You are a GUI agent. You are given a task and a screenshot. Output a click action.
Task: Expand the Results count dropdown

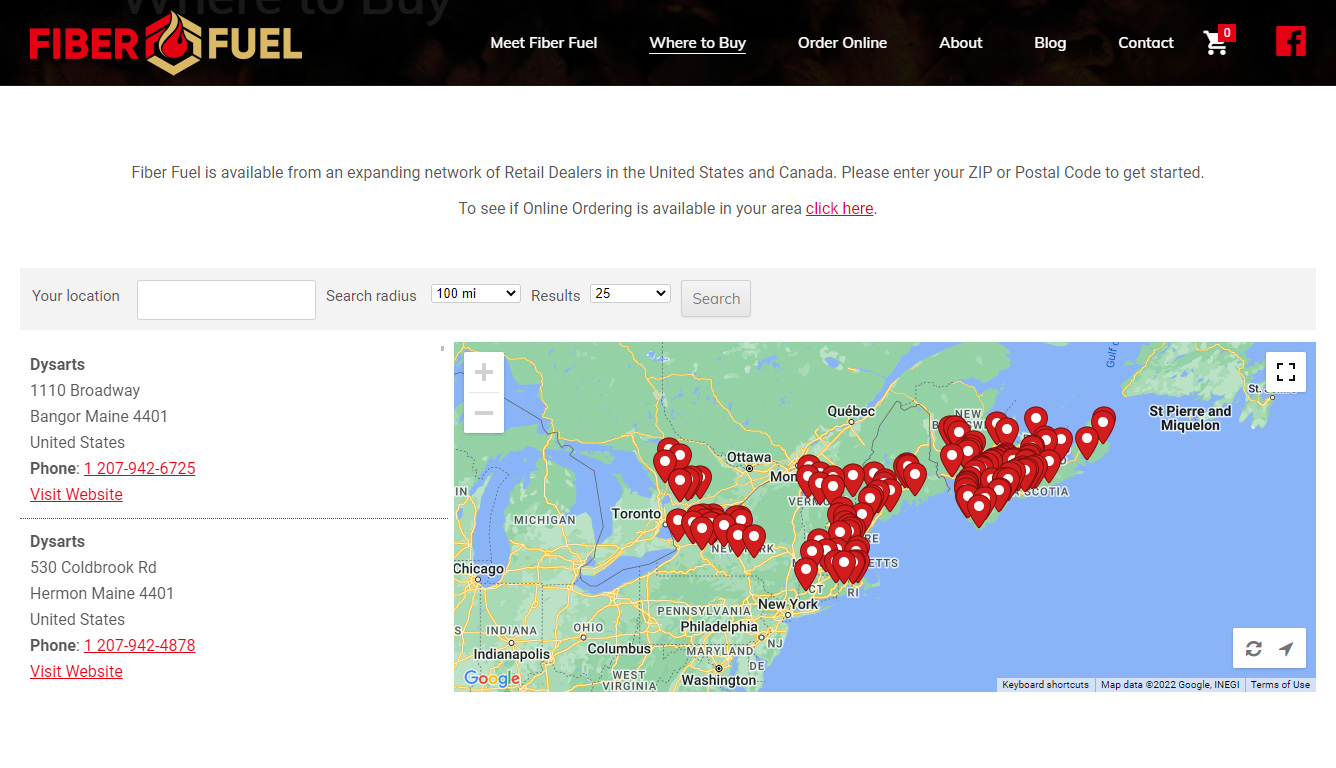pyautogui.click(x=630, y=293)
